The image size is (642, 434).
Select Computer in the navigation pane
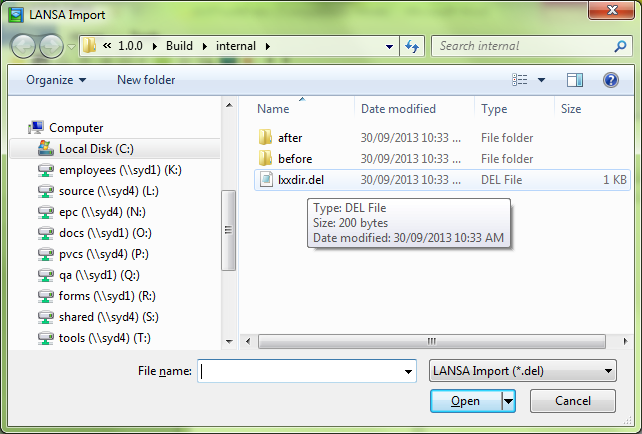pos(76,128)
